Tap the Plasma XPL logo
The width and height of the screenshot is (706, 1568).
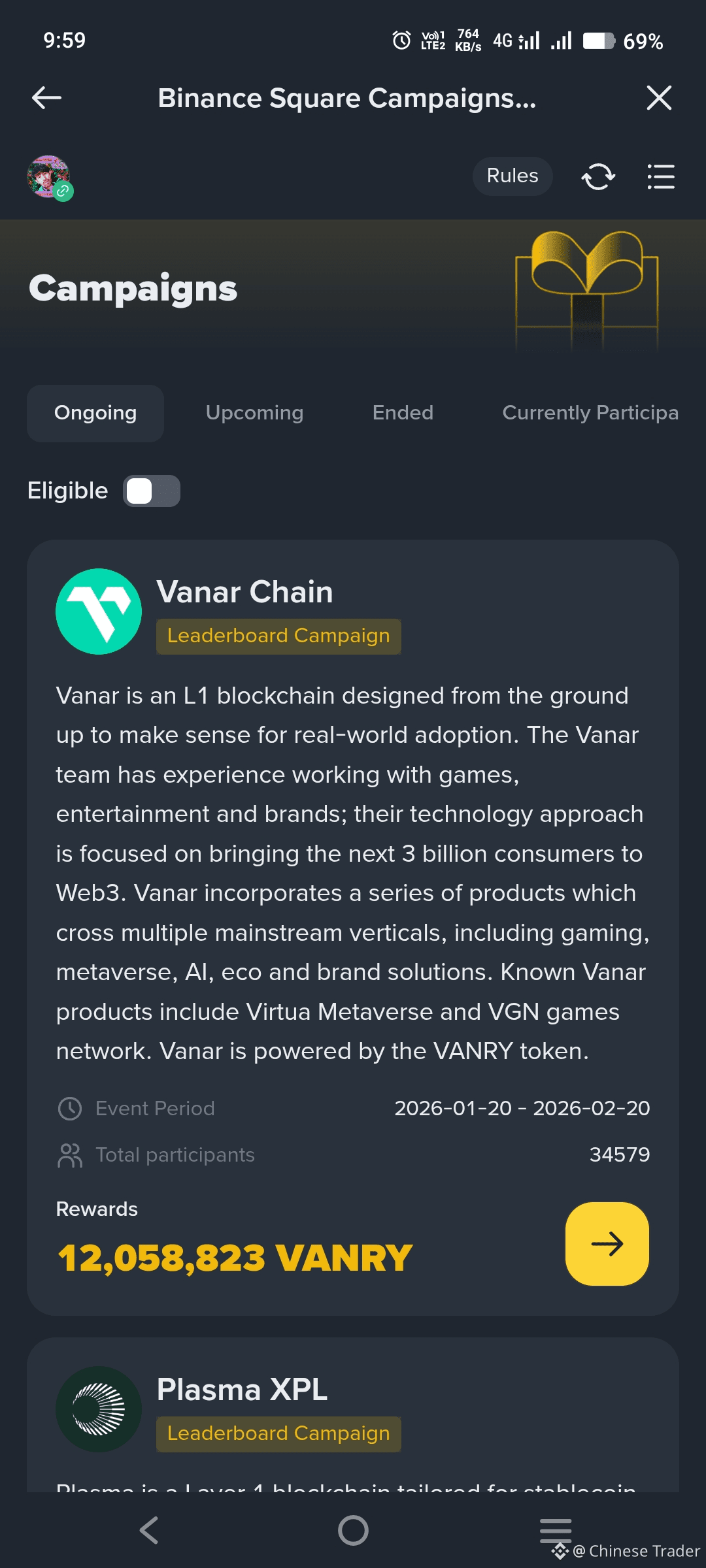[99, 1409]
